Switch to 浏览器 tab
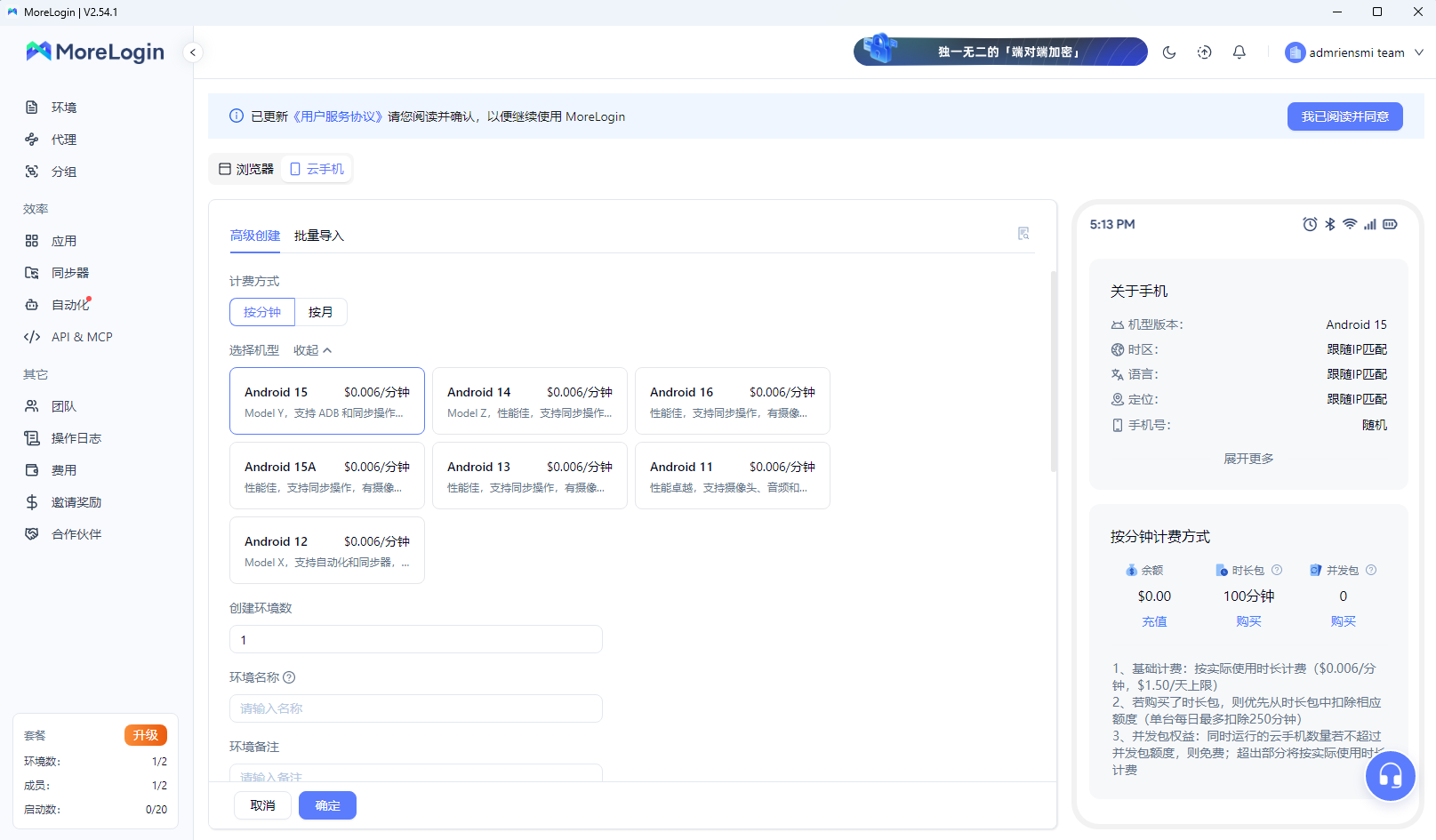 (x=246, y=169)
